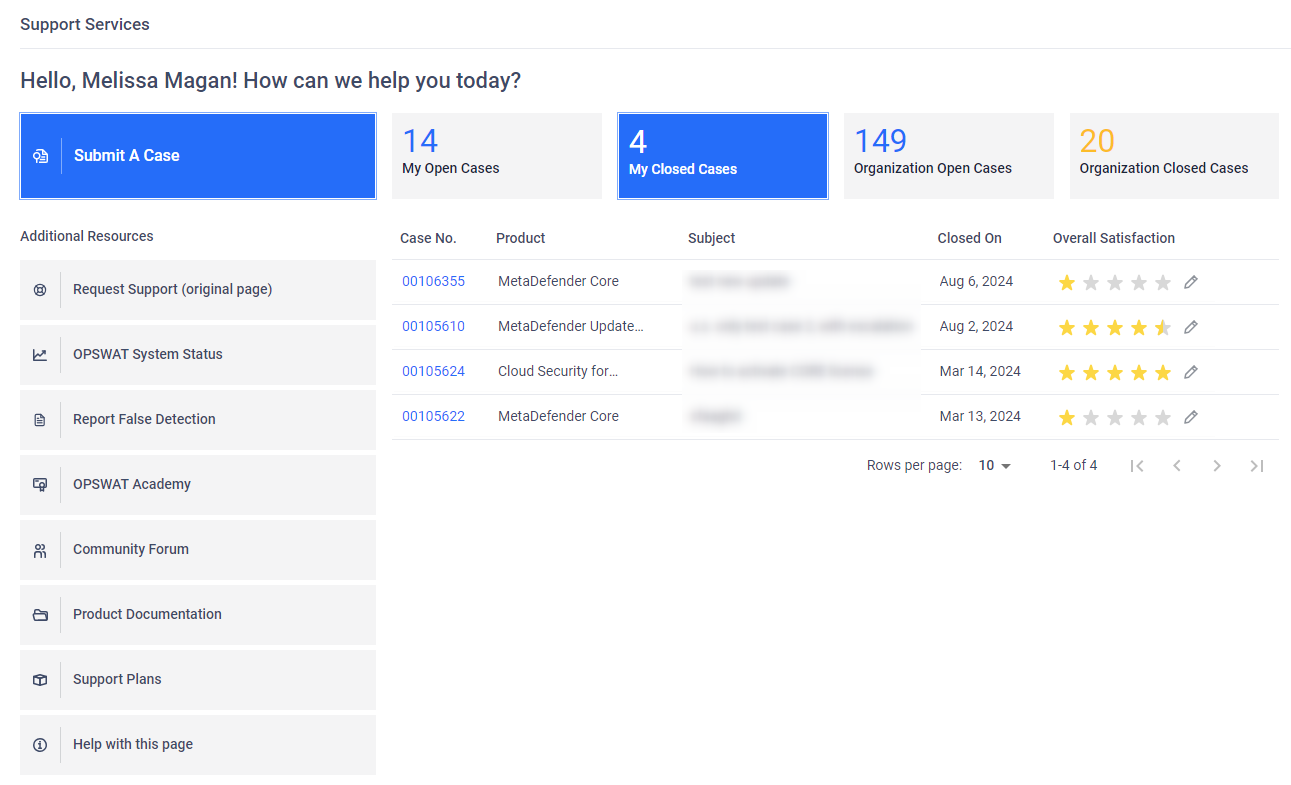Click the Help with this page info icon
Screen dimensions: 1291x785
click(x=40, y=745)
